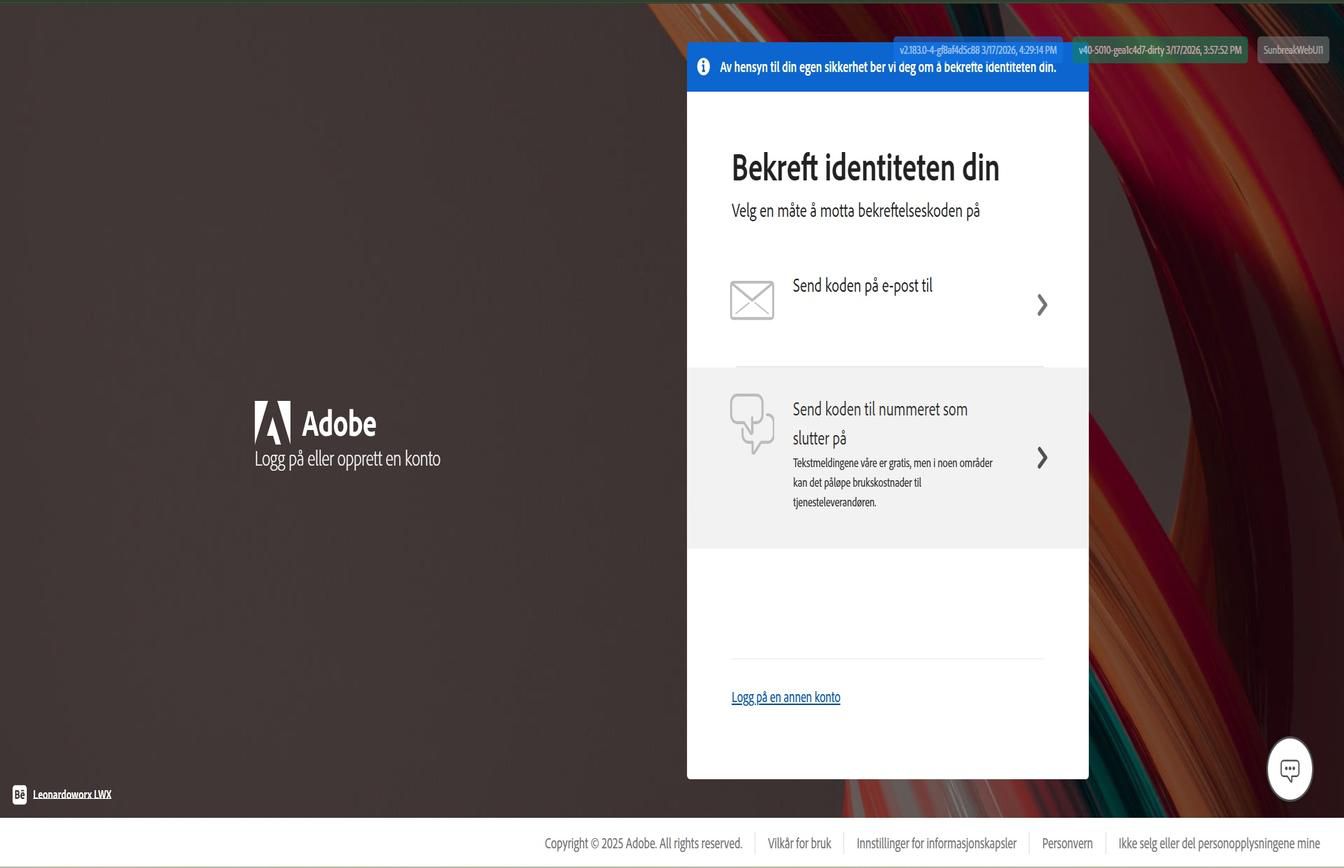Screen dimensions: 1344x868
Task: Click the green v40-5010 version badge
Action: coord(1158,47)
